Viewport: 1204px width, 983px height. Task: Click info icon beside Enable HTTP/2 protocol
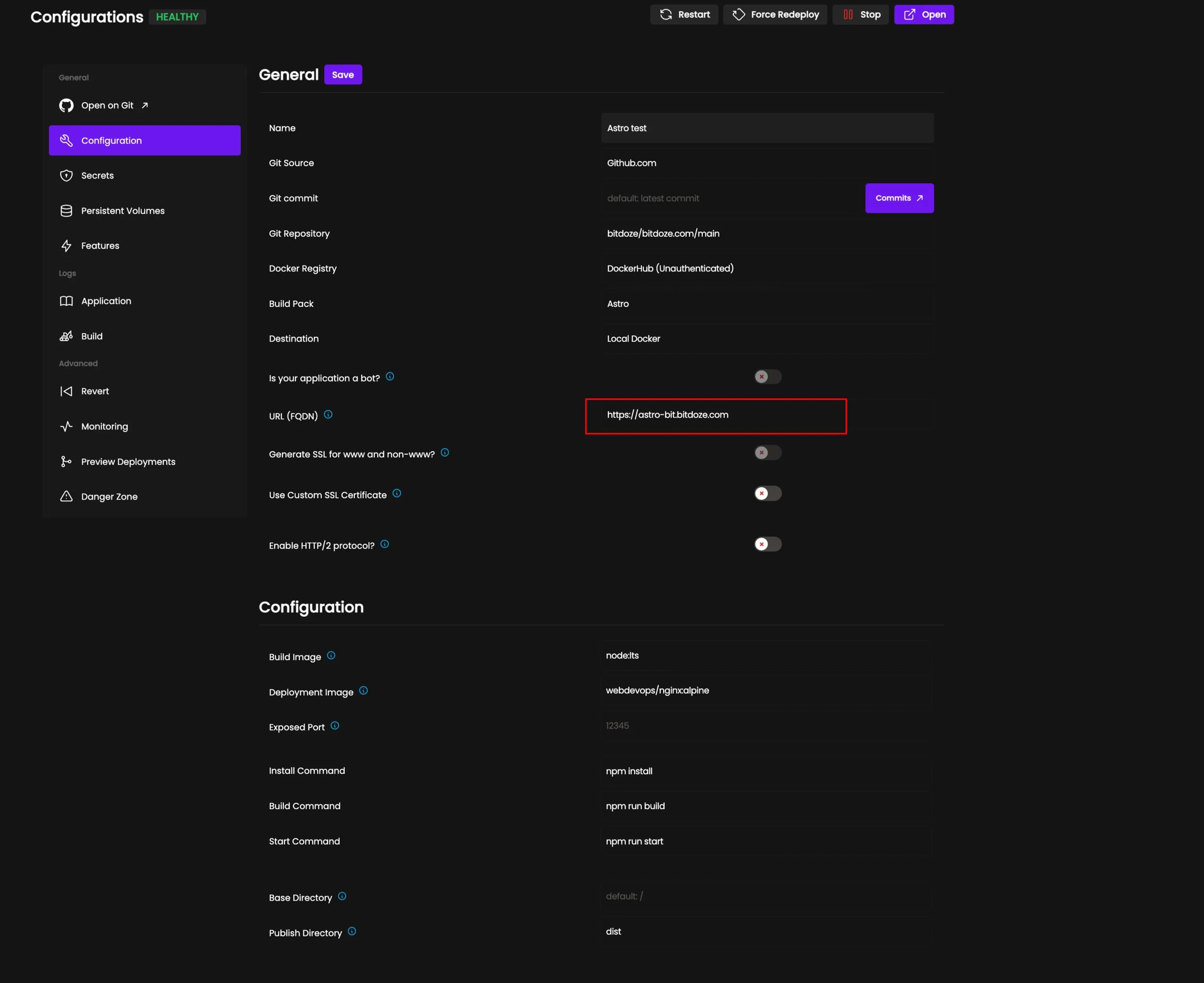(384, 544)
